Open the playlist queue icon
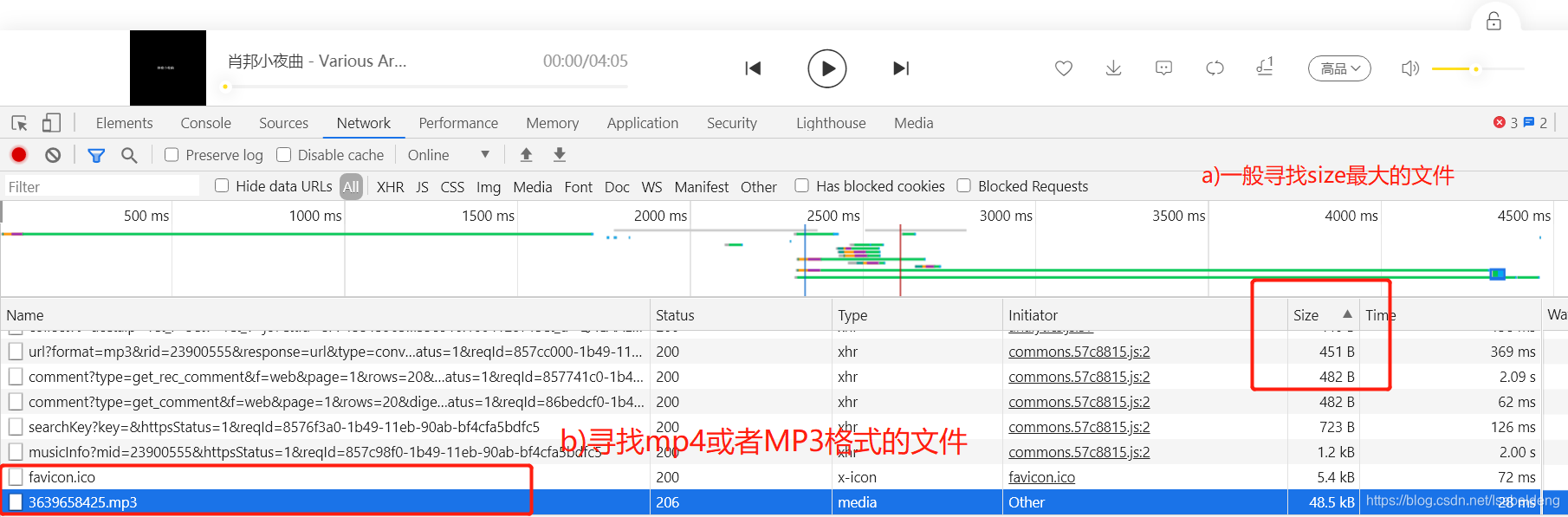The image size is (1568, 517). 1265,67
